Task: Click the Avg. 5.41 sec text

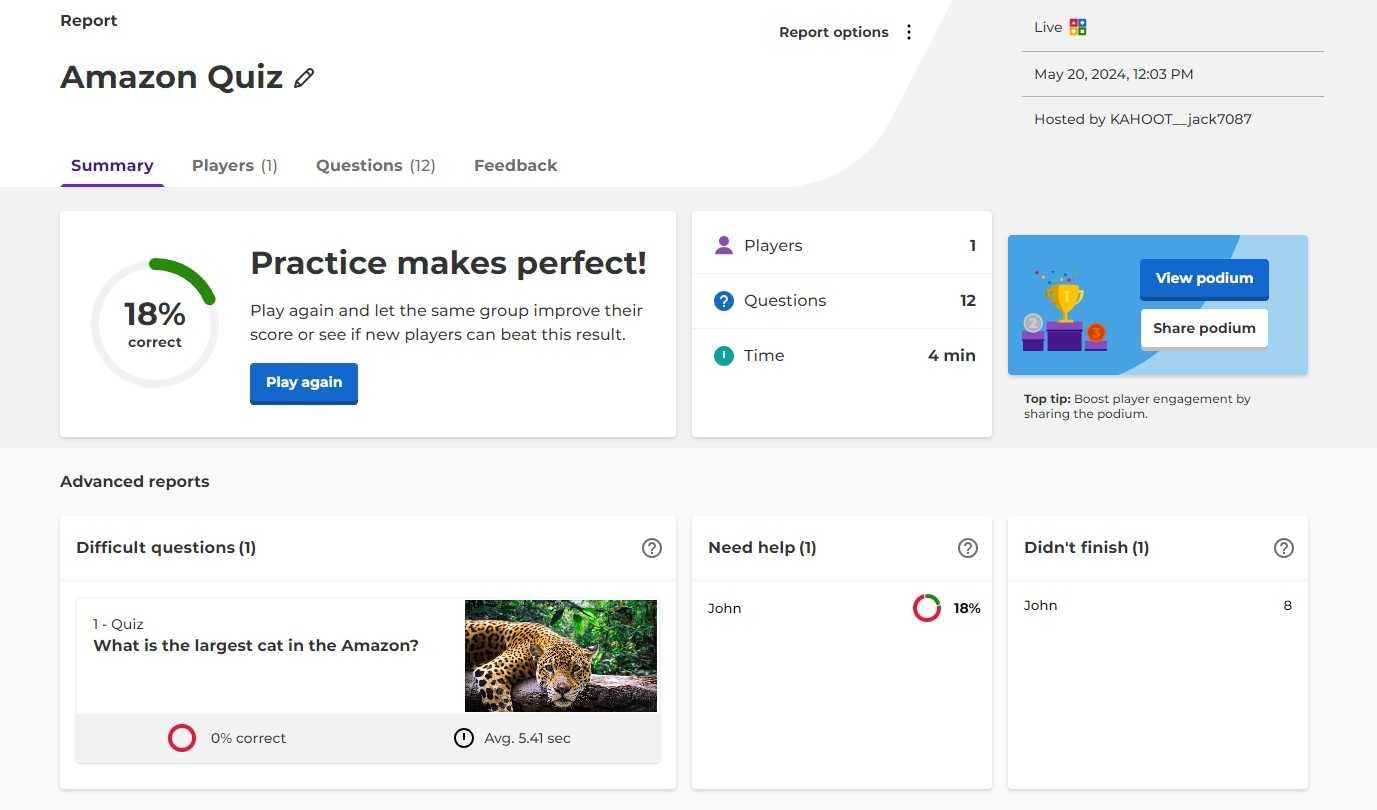Action: 528,738
